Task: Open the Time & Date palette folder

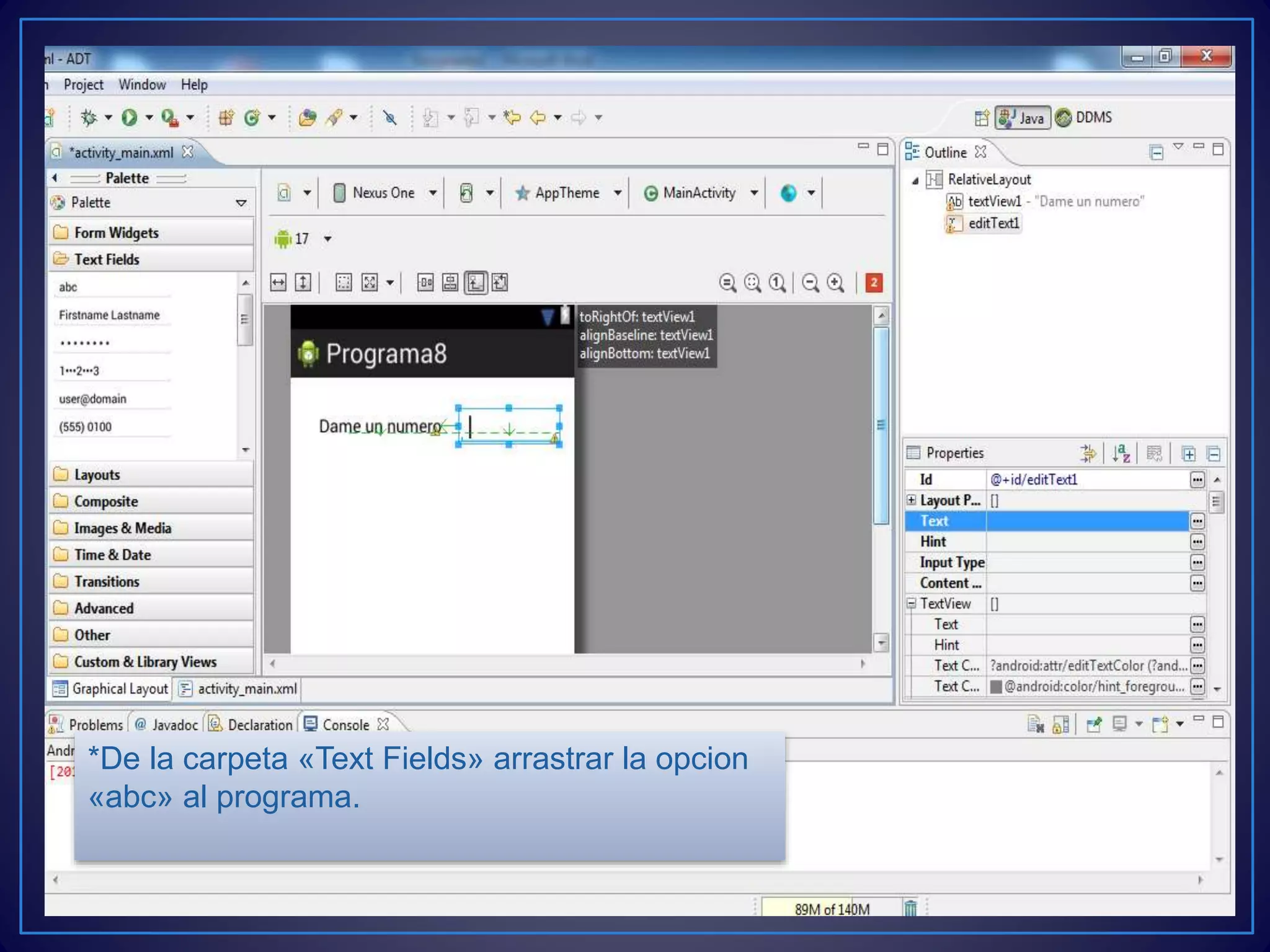Action: 151,554
